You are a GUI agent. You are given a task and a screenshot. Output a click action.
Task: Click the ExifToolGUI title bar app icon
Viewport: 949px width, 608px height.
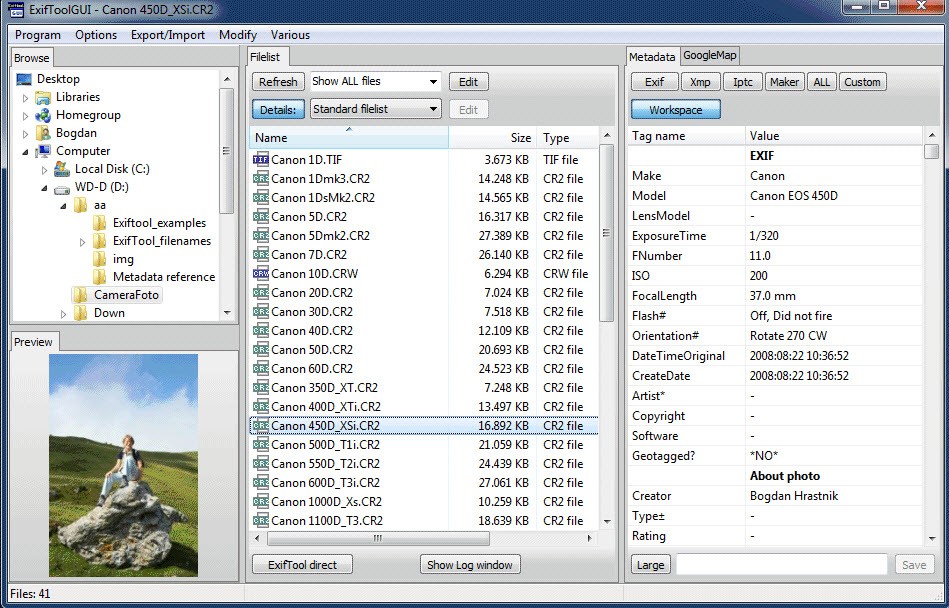click(17, 8)
